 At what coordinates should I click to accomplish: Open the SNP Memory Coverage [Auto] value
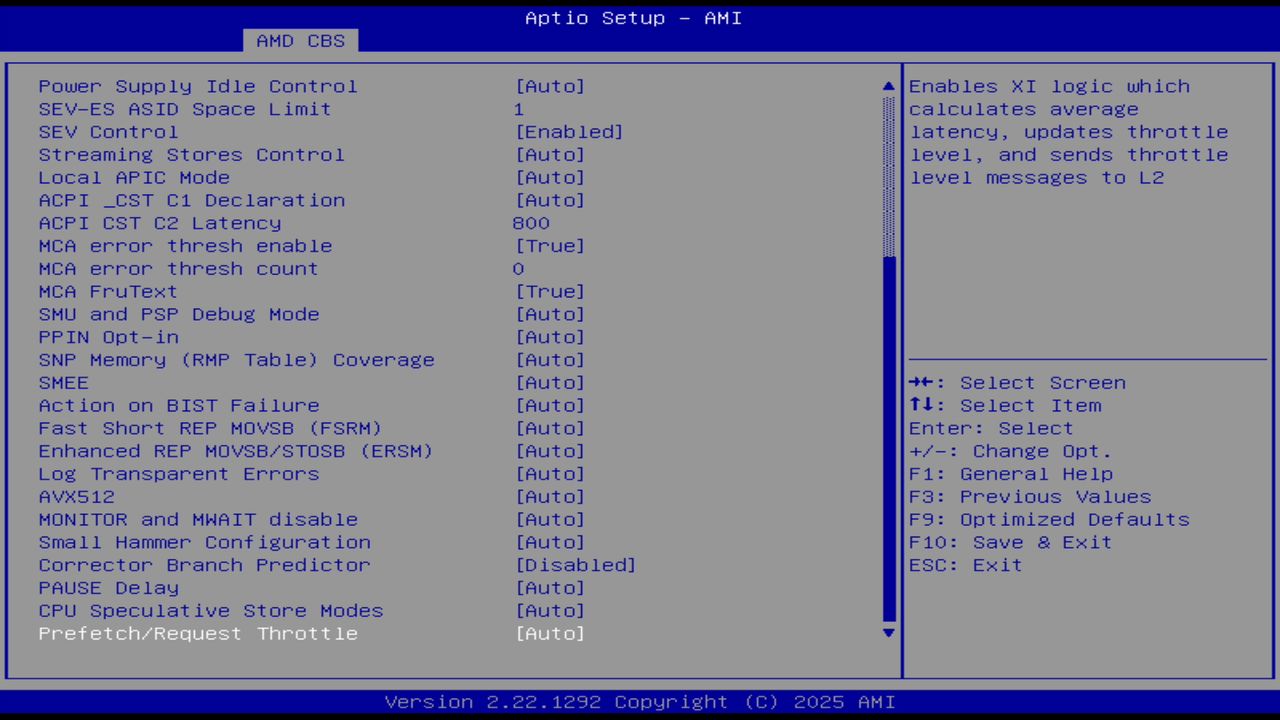(550, 360)
